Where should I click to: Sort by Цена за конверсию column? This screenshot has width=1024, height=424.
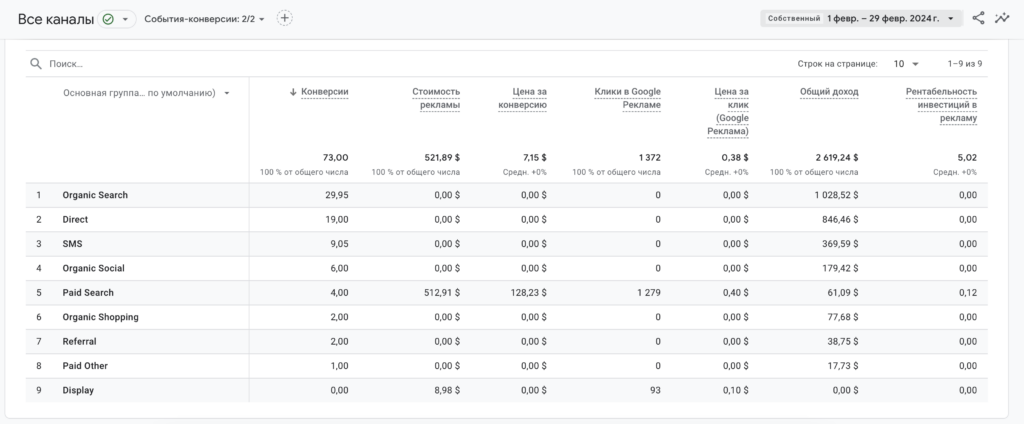pos(522,98)
